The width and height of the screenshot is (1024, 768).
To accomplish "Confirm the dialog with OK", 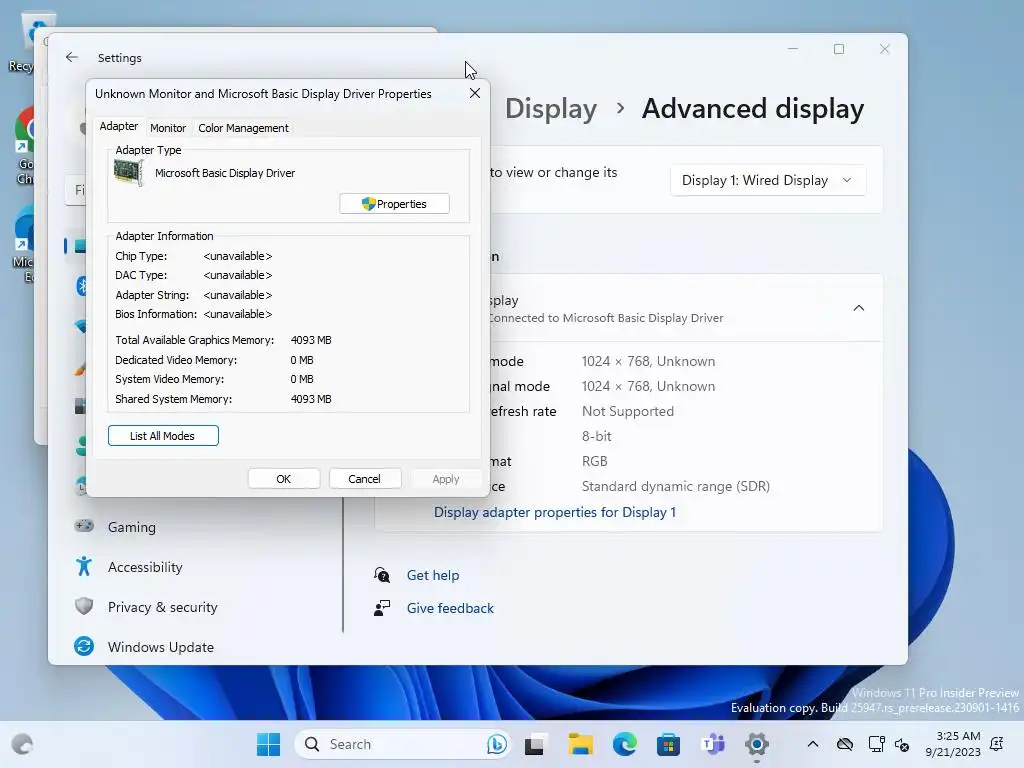I will pos(283,479).
